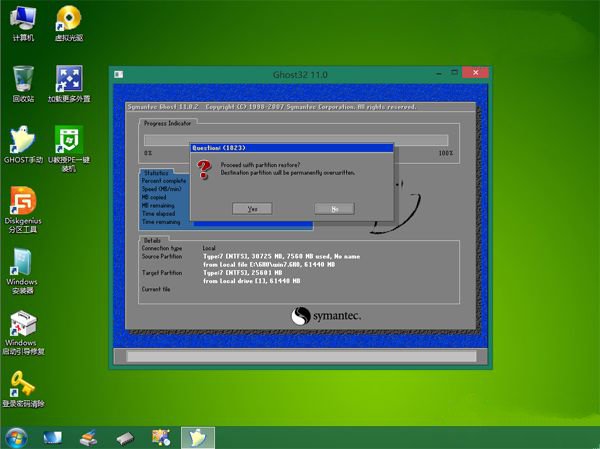Click the Speed (MB/min) label
Image resolution: width=600 pixels, height=449 pixels.
pyautogui.click(x=161, y=189)
